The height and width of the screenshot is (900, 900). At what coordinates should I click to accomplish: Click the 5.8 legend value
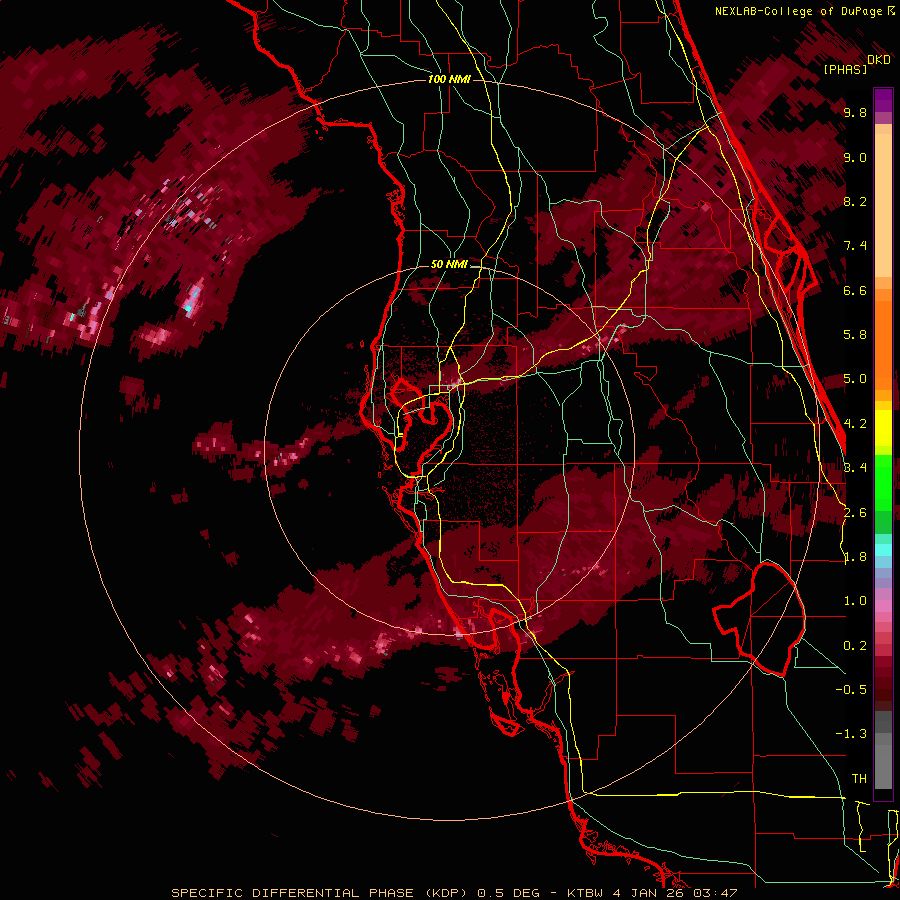click(x=855, y=335)
